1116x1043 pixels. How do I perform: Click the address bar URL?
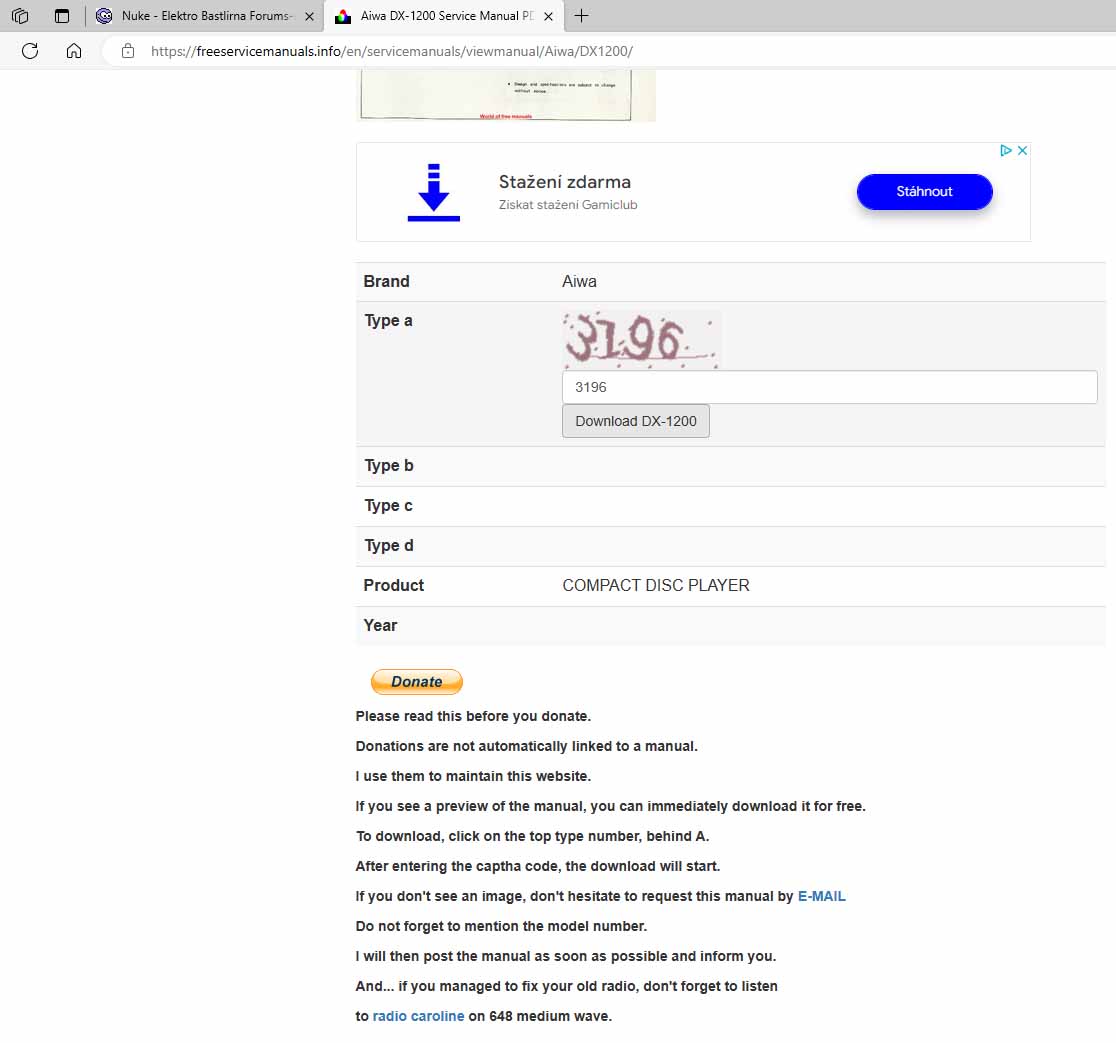click(x=391, y=51)
